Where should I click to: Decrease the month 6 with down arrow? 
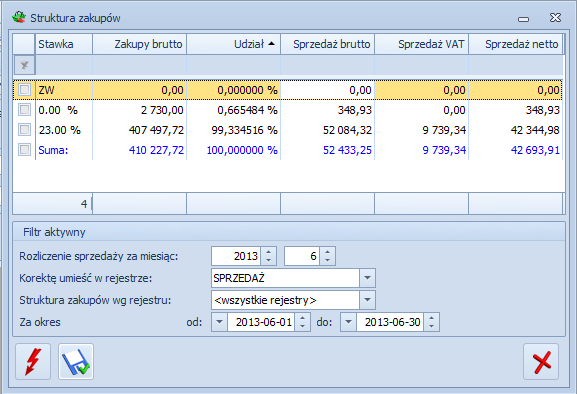click(328, 260)
